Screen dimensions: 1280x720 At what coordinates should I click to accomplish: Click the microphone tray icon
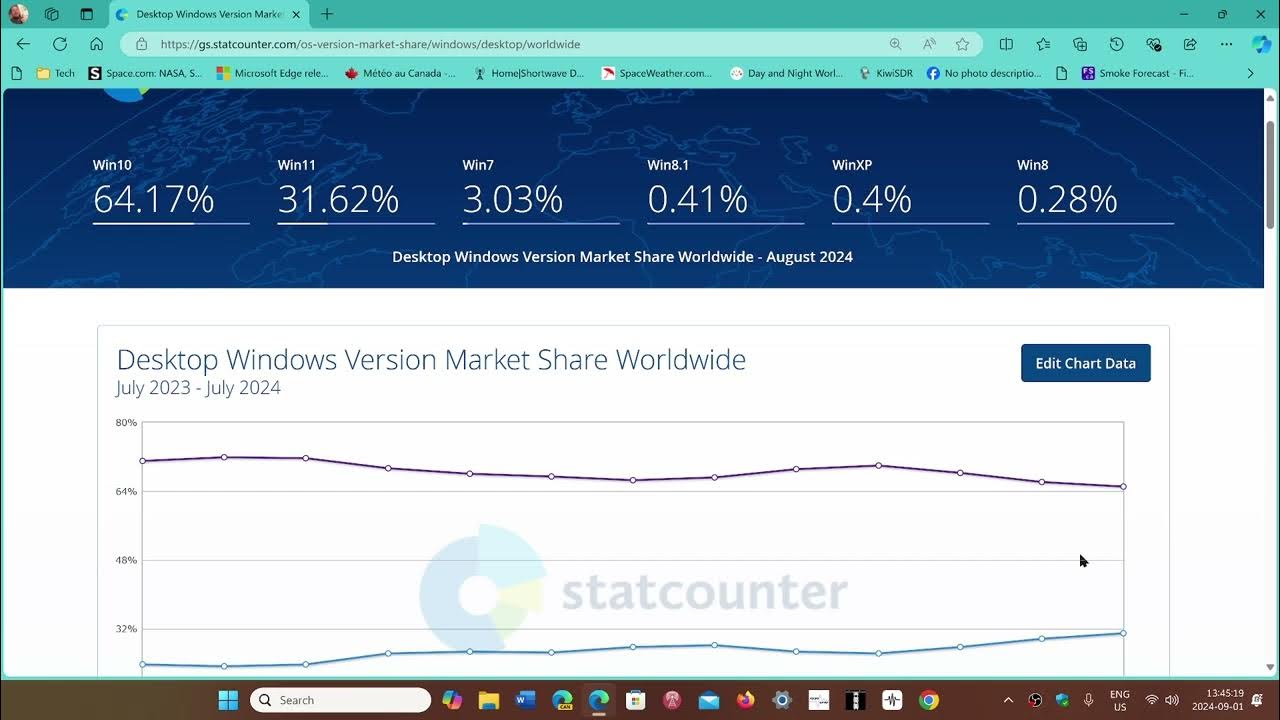click(x=1088, y=700)
